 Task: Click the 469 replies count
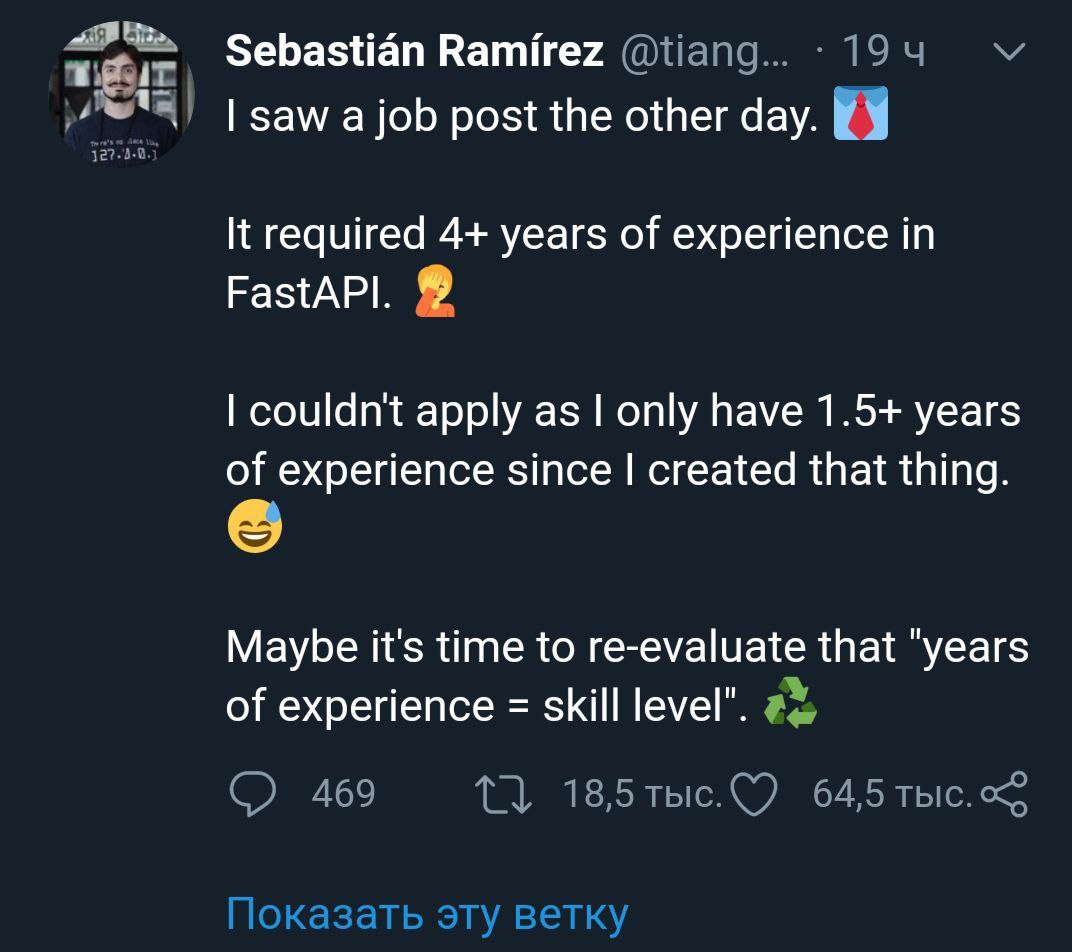coord(343,794)
